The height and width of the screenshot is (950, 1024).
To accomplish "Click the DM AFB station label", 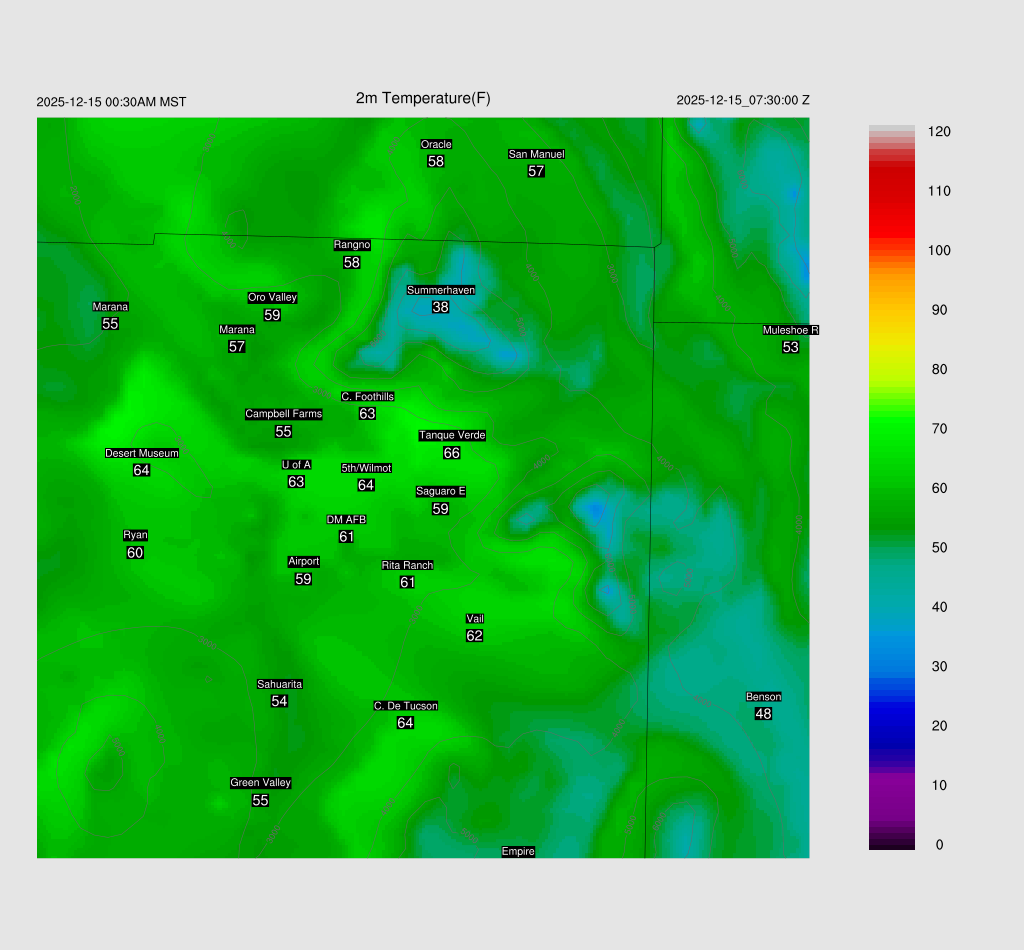I will click(346, 520).
